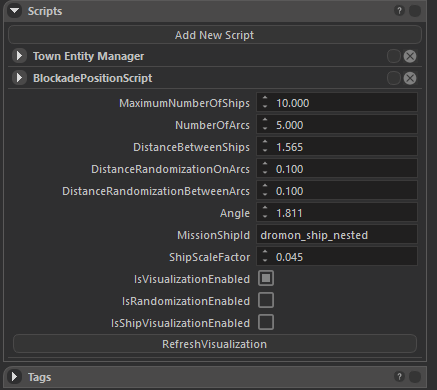Increase DistanceRandomizationBetweenArcs with up arrow
The height and width of the screenshot is (390, 437).
tap(265, 186)
